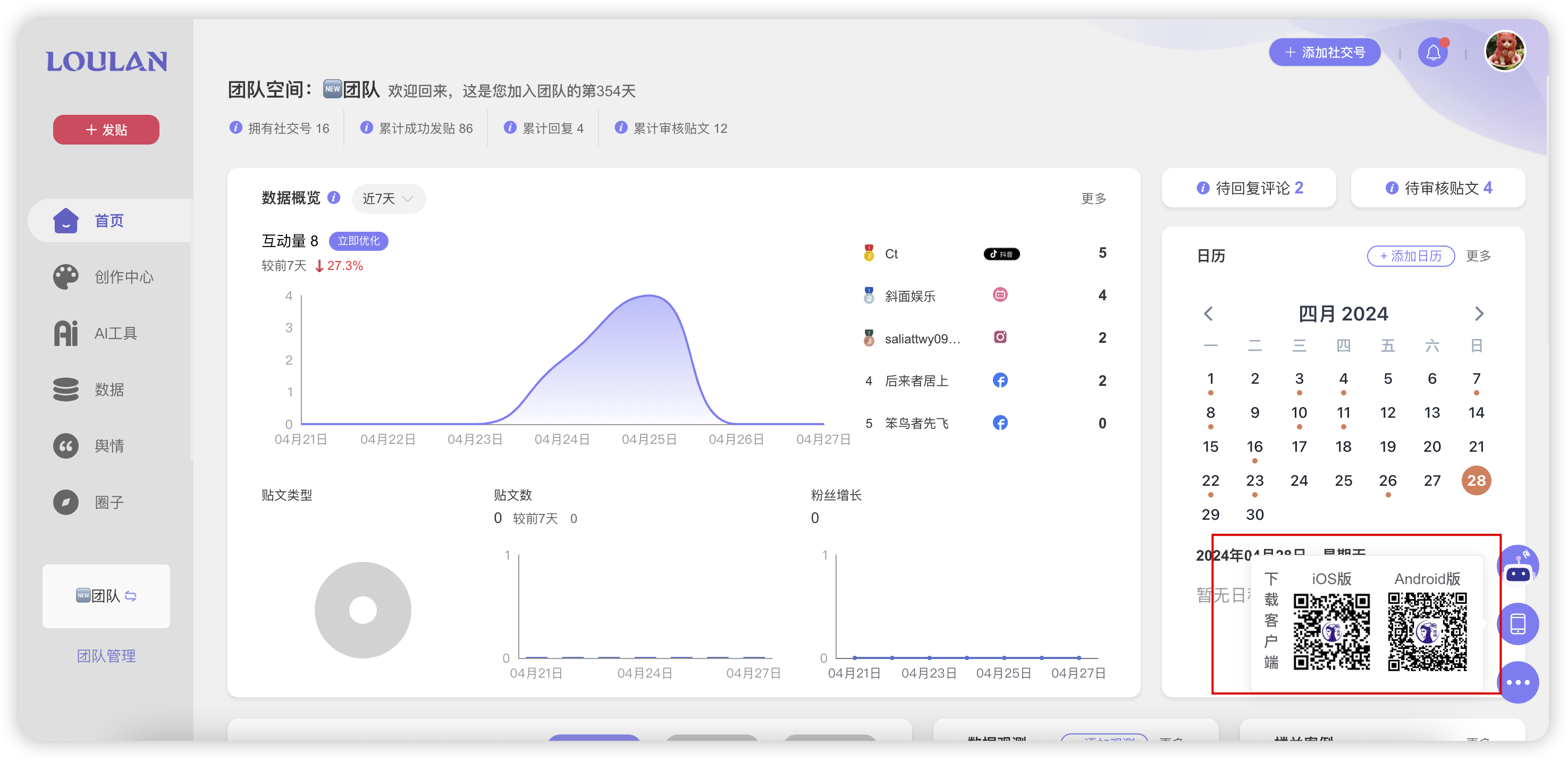Click the database stack icon
The width and height of the screenshot is (1568, 760).
point(66,390)
